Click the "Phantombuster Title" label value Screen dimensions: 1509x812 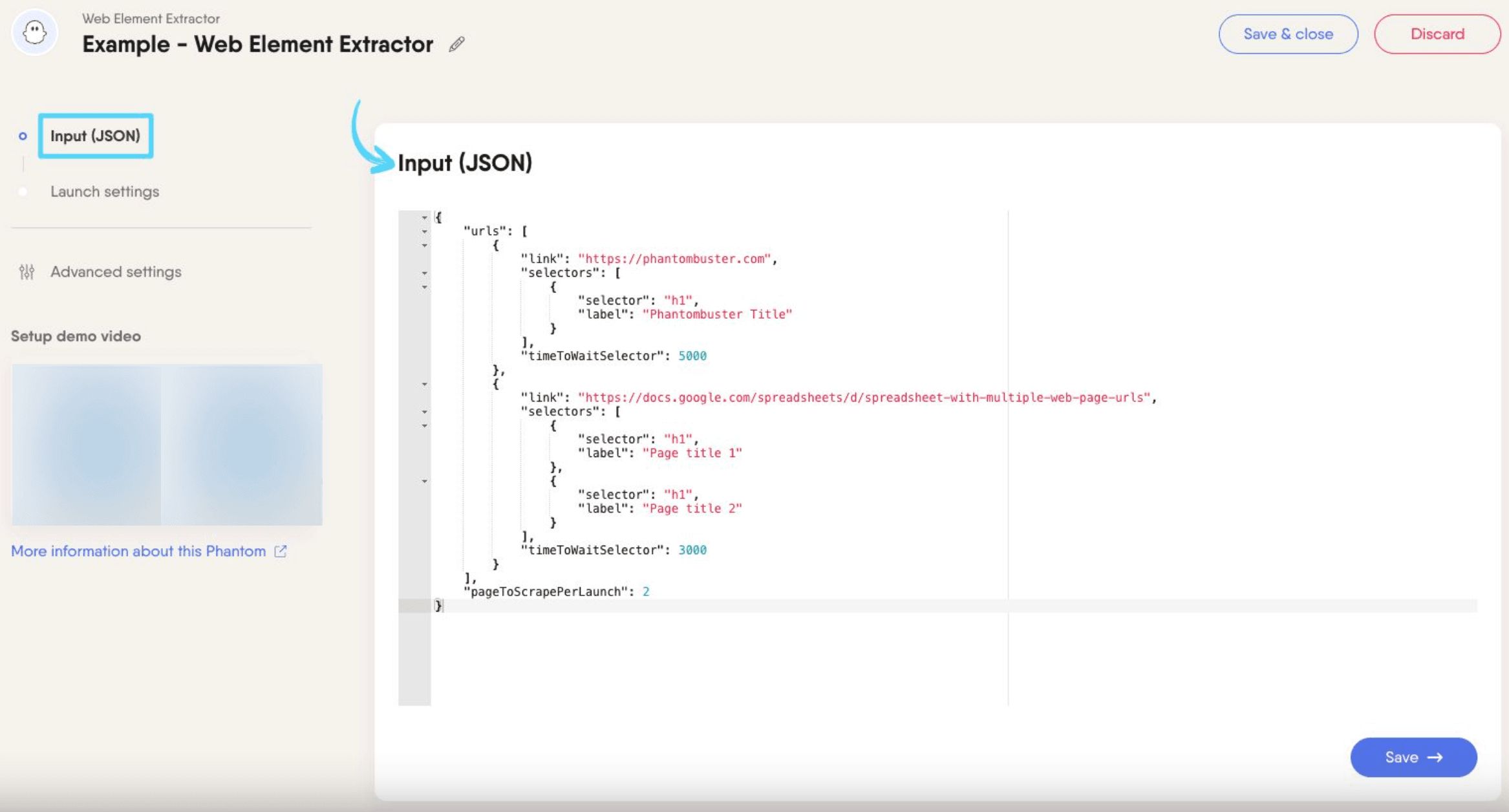717,314
